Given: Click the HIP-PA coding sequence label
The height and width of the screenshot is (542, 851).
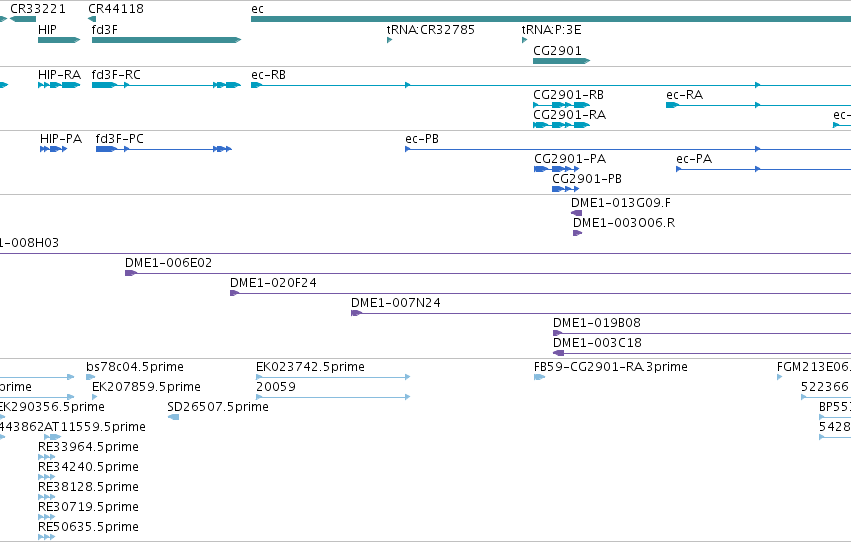Looking at the screenshot, I should point(61,138).
